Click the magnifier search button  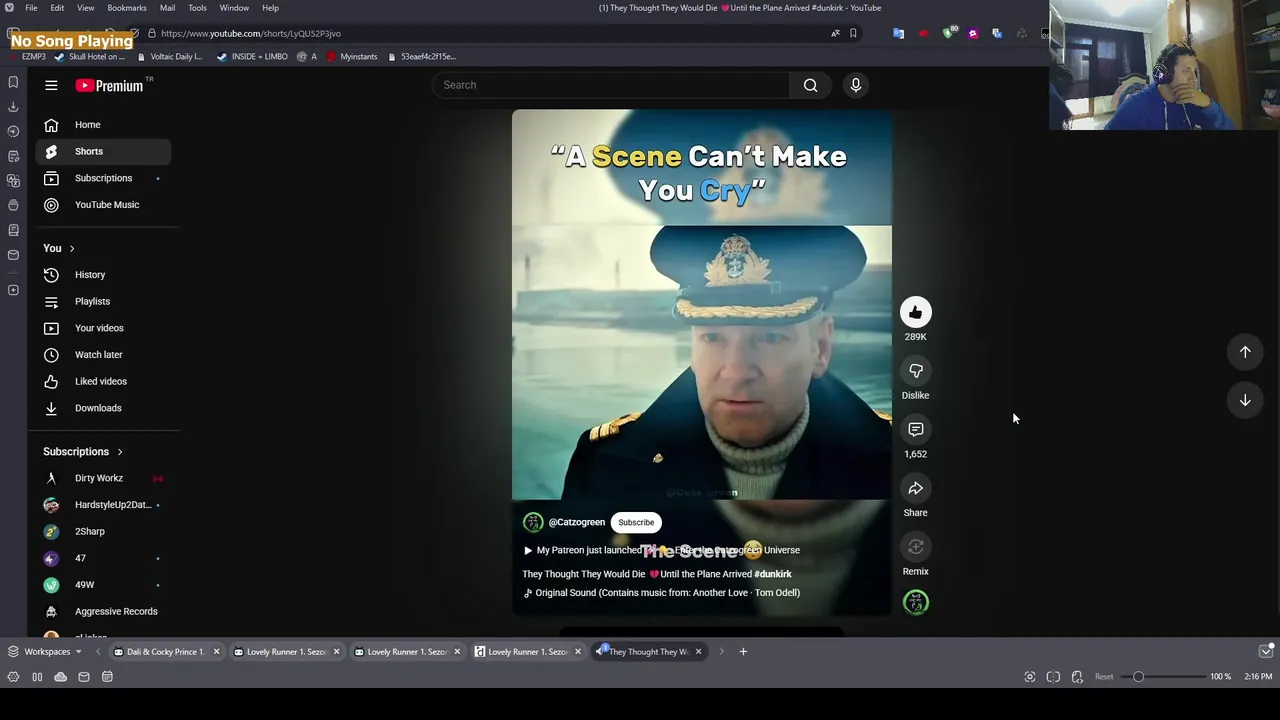pos(811,85)
